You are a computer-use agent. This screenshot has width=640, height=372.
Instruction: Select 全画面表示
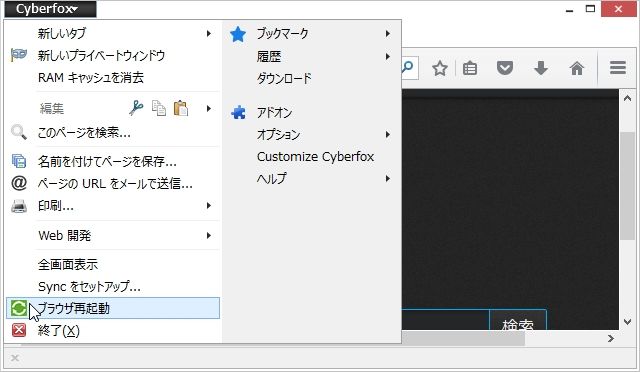pyautogui.click(x=113, y=265)
